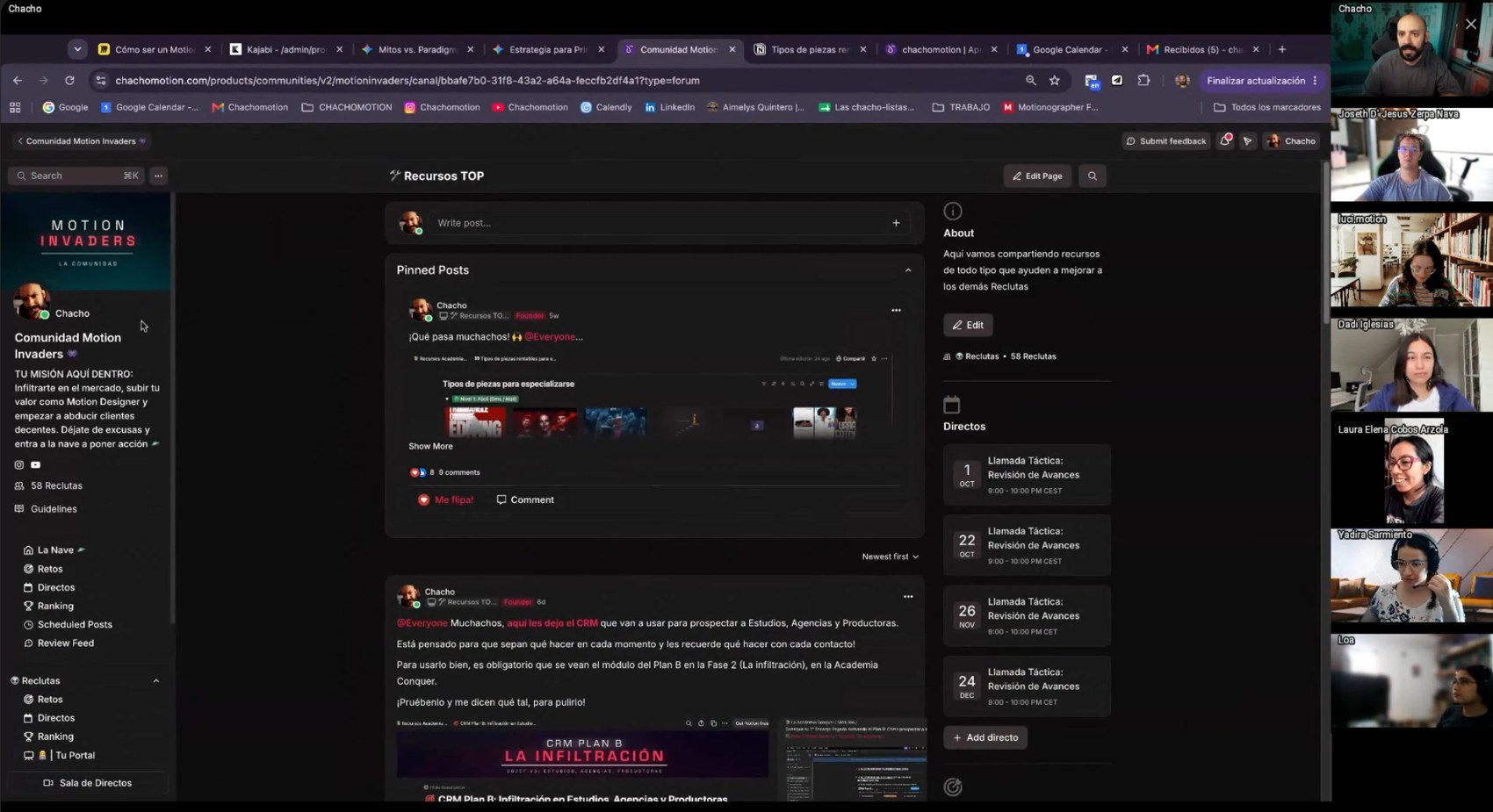The width and height of the screenshot is (1493, 812).
Task: Open the three-dot menu beside sidebar Search
Action: (158, 176)
